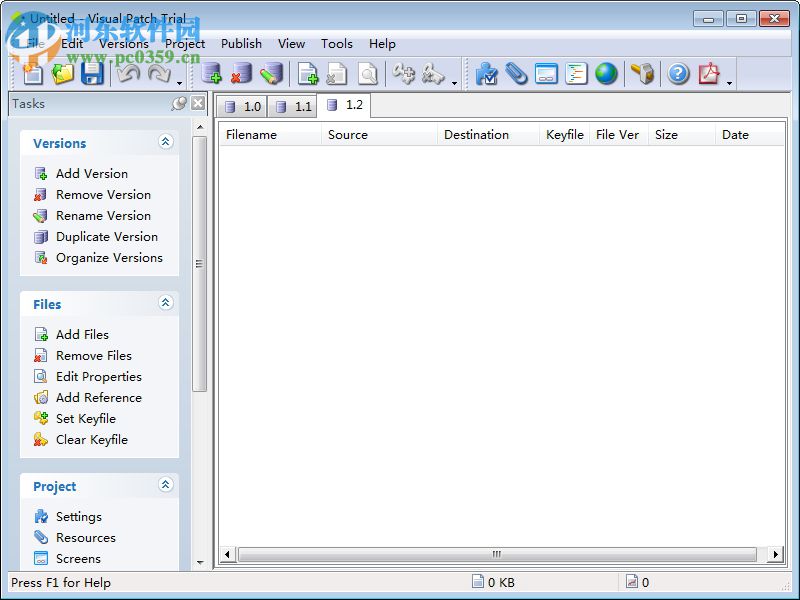Image resolution: width=800 pixels, height=600 pixels.
Task: Click the New Project toolbar icon
Action: point(33,74)
